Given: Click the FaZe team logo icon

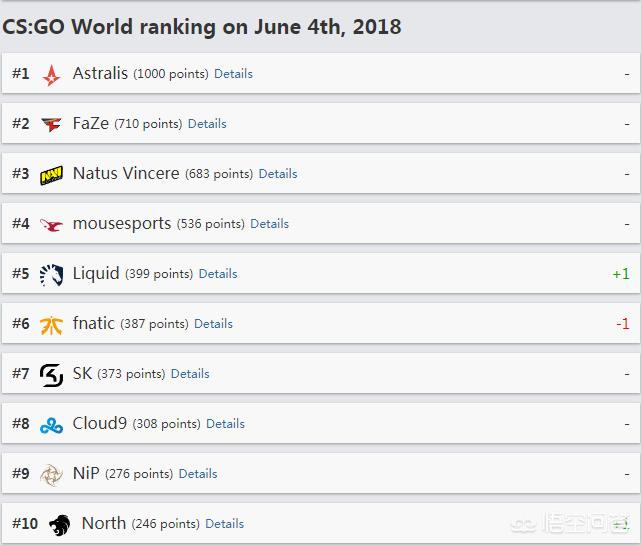Looking at the screenshot, I should (x=51, y=125).
